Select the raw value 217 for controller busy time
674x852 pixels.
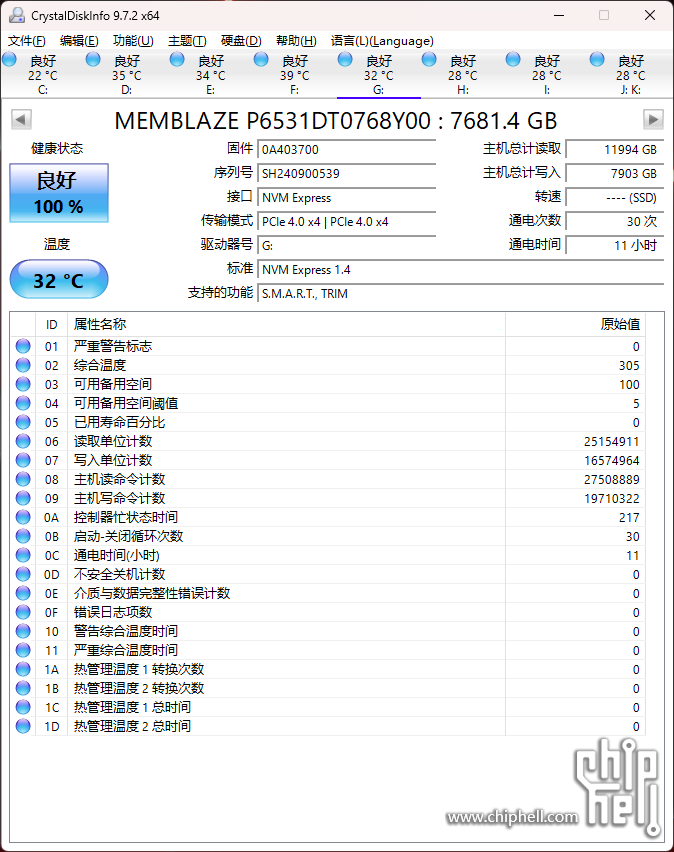[x=629, y=518]
